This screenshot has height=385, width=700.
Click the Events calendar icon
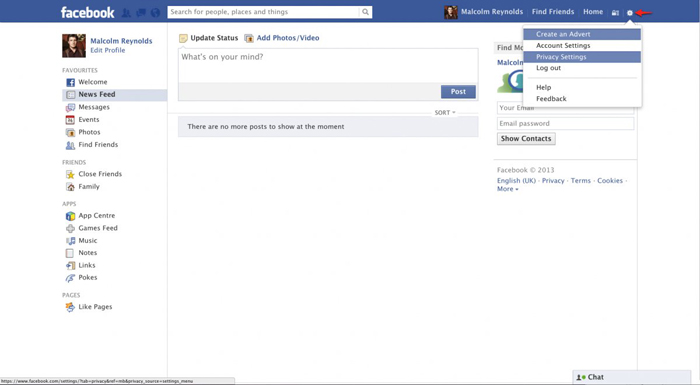71,120
